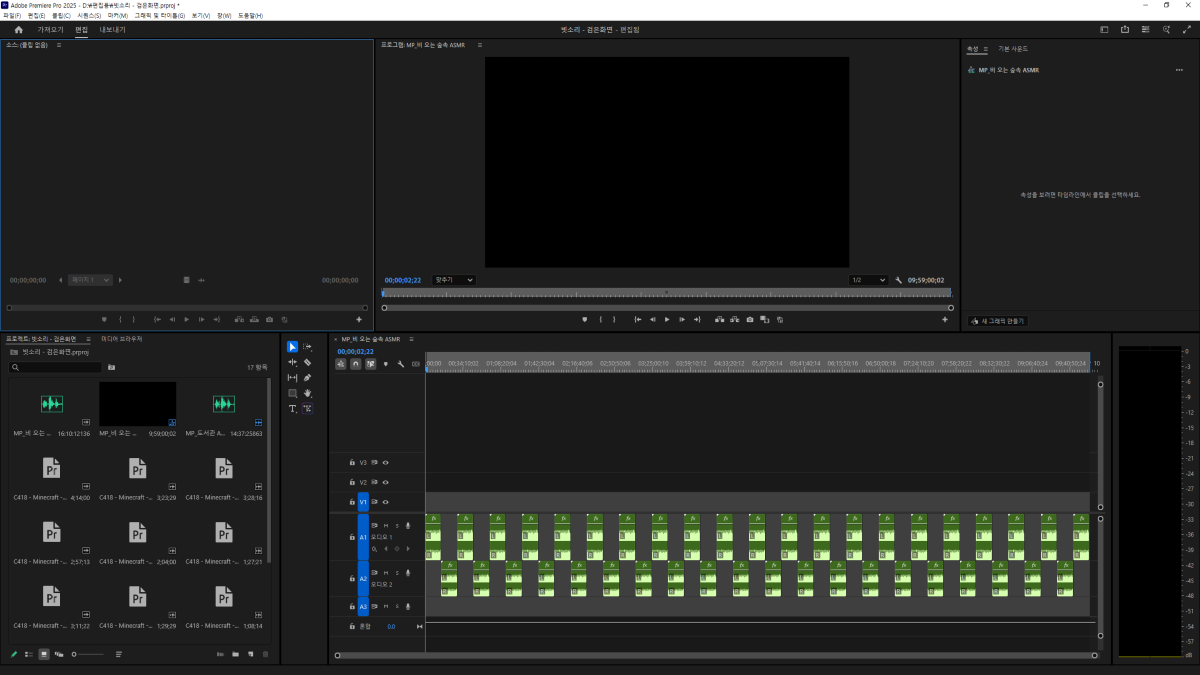Viewport: 1200px width, 675px height.
Task: Click Program monitor zoom scroll bar
Action: coord(667,307)
